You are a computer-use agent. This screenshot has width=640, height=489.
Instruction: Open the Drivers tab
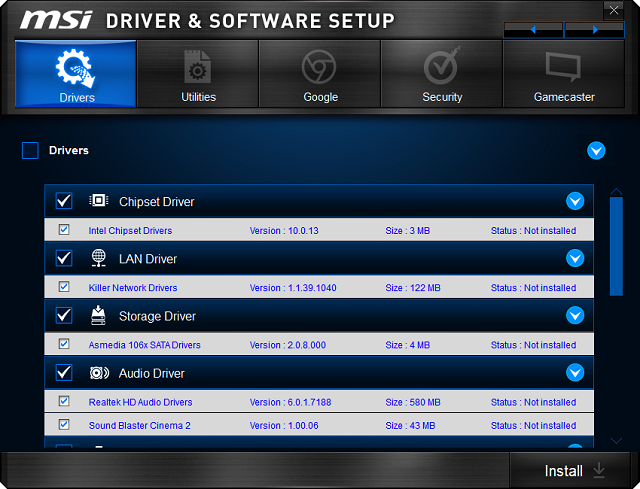(x=76, y=74)
